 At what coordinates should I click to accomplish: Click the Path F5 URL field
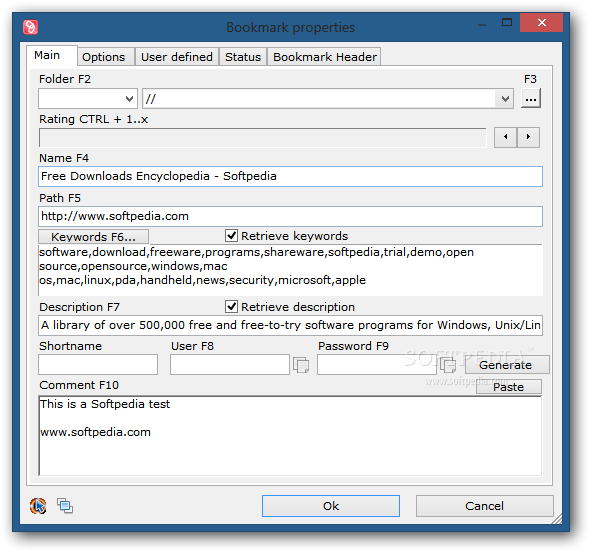pos(290,216)
